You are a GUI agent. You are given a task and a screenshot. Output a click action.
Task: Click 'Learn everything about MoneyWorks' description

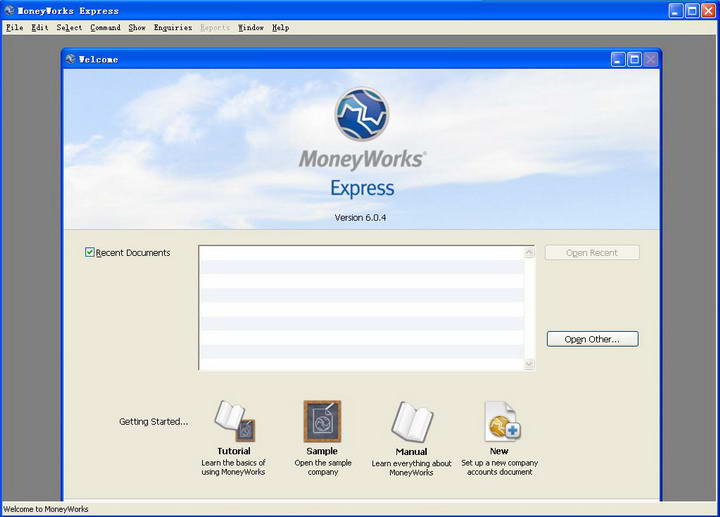411,468
